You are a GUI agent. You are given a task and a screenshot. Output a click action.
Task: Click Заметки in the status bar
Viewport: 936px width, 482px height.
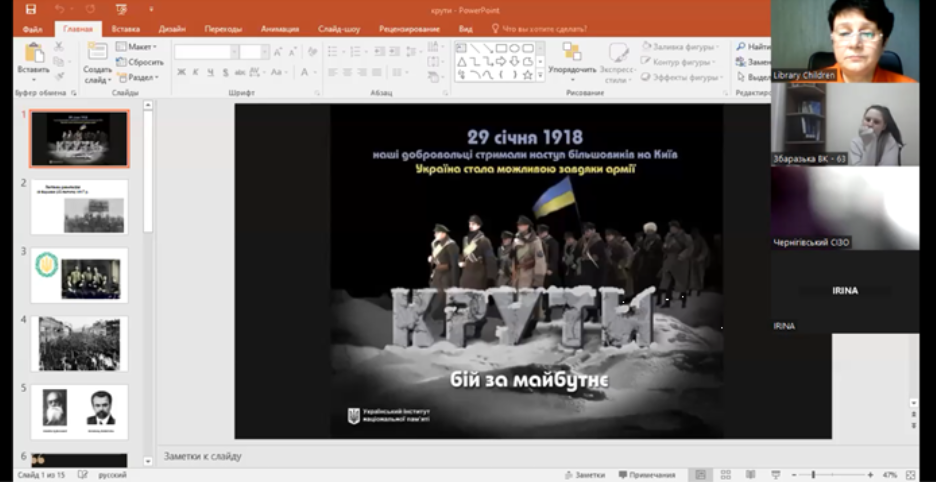(x=586, y=475)
